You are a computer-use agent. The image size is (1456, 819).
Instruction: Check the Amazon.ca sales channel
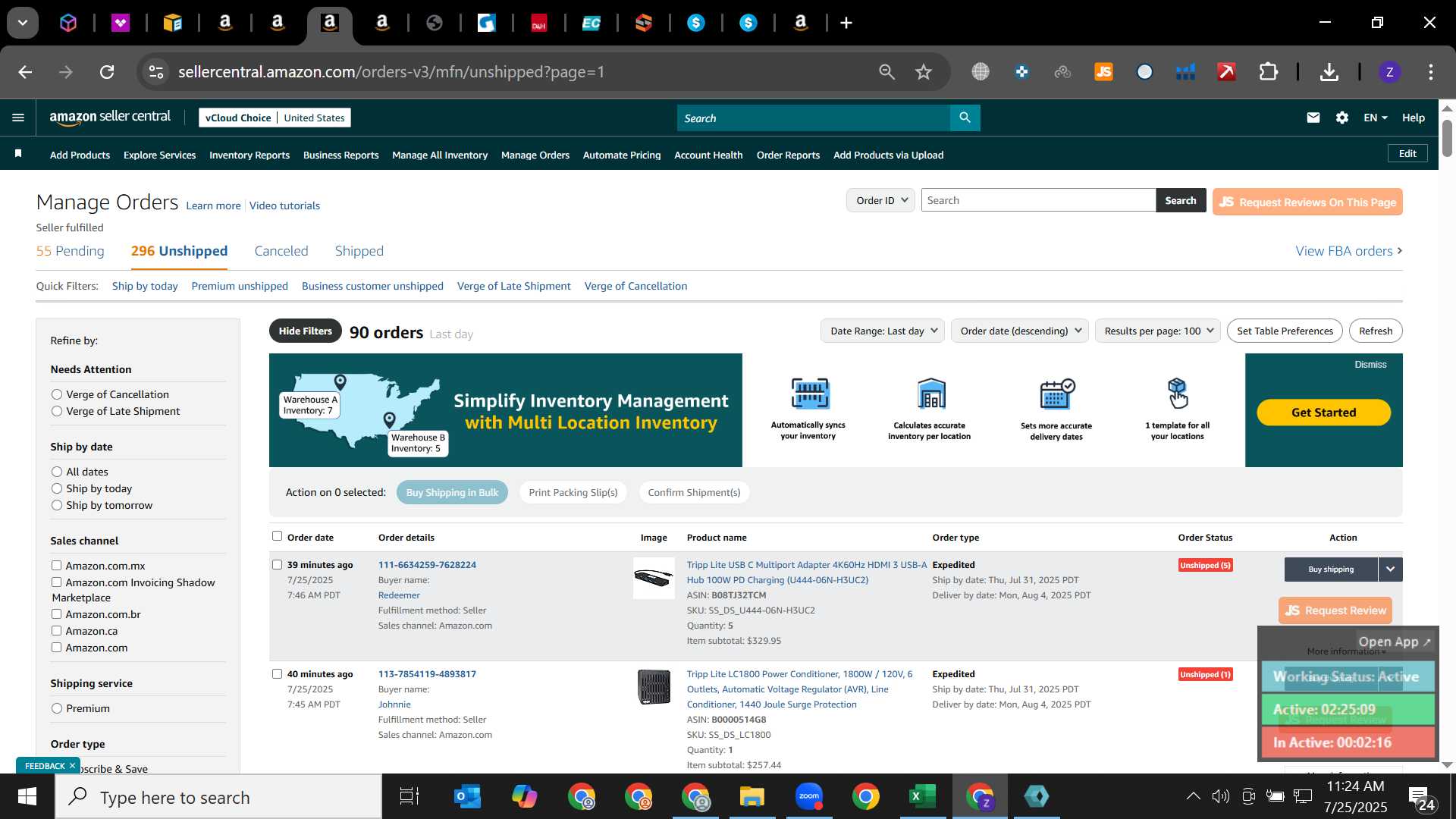click(x=56, y=631)
